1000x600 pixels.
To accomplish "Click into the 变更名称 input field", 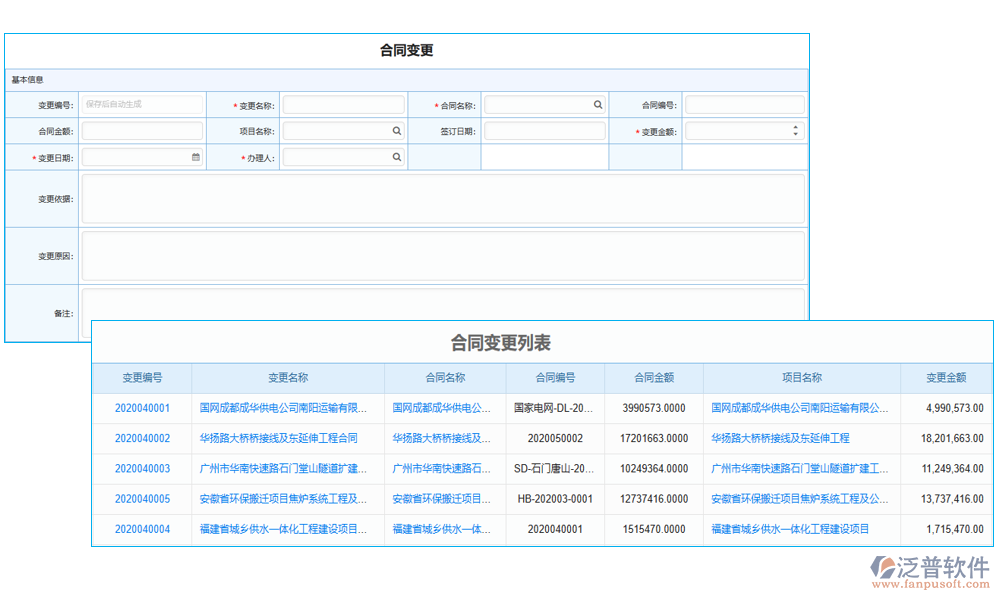I will (340, 104).
